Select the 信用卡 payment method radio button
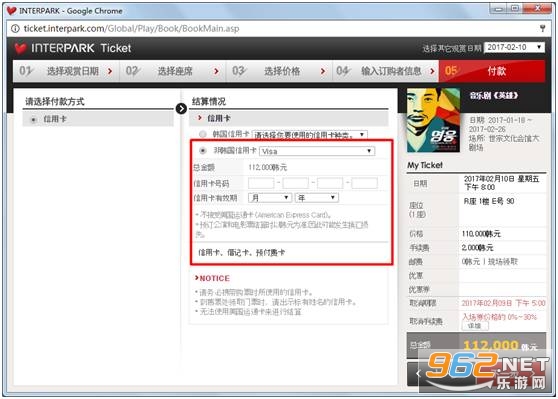 [x=33, y=120]
